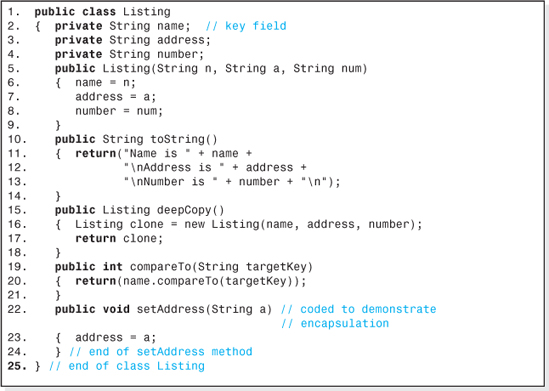Click the 'setAddress(String a)' method header
Viewport: 549px width, 391px height.
pyautogui.click(x=204, y=309)
